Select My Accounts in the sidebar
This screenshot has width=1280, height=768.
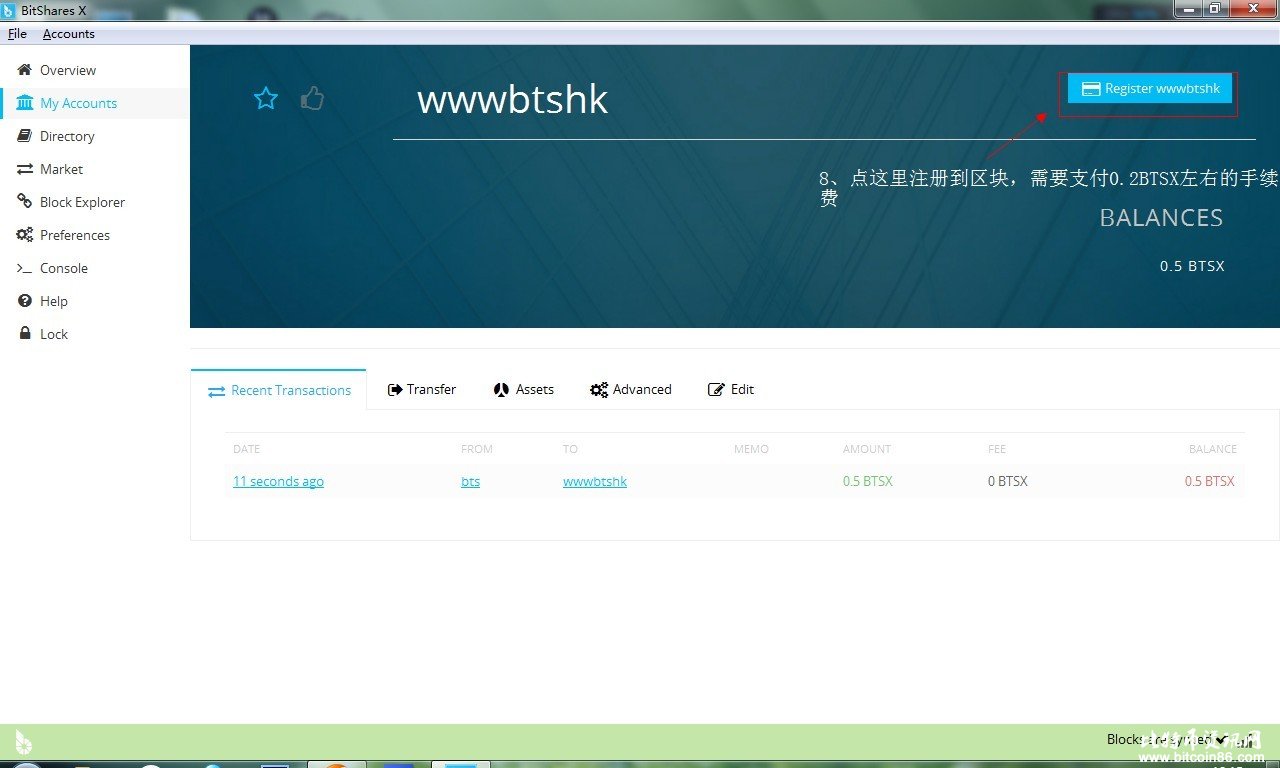coord(78,103)
